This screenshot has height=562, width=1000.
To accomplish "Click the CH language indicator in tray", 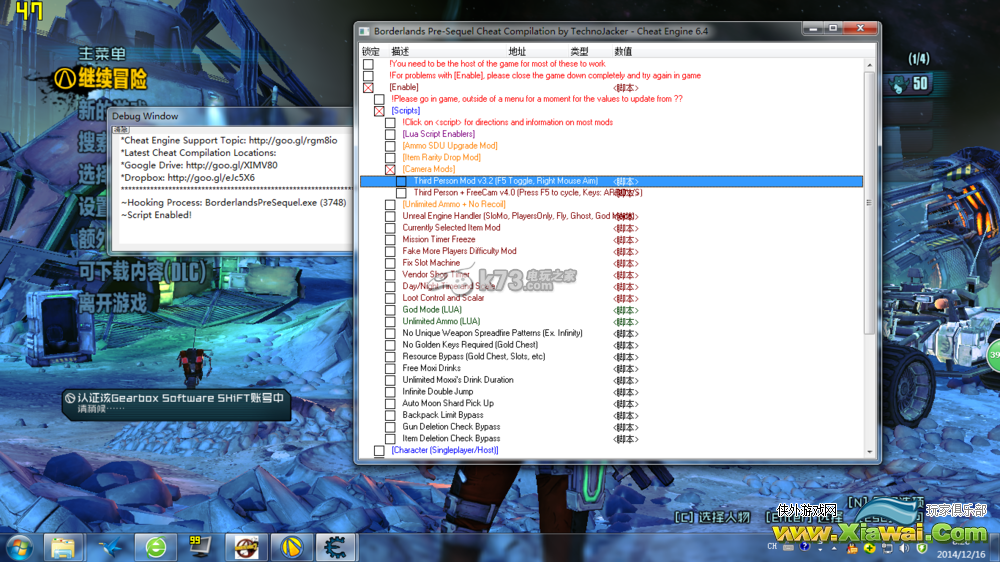I will (772, 547).
